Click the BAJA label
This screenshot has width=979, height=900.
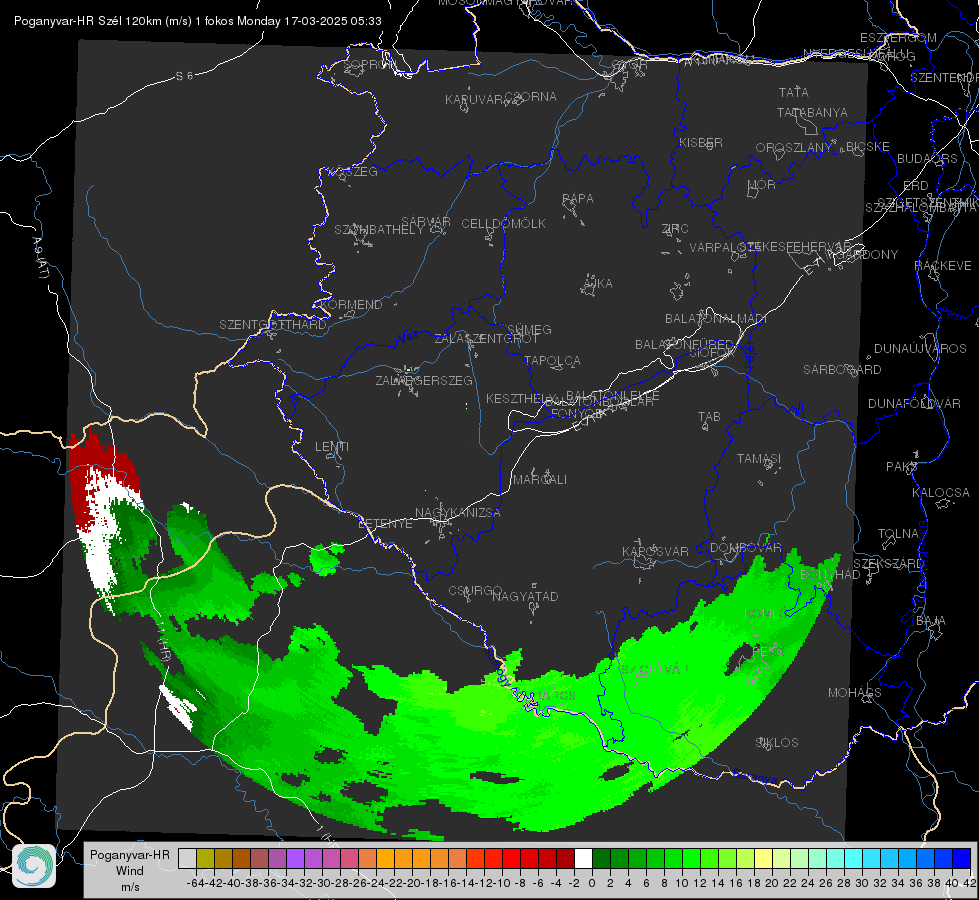[x=931, y=621]
